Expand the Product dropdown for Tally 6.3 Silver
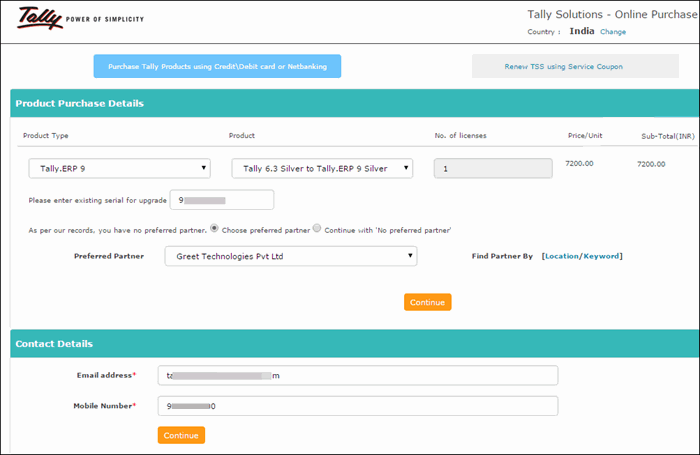 tap(322, 168)
